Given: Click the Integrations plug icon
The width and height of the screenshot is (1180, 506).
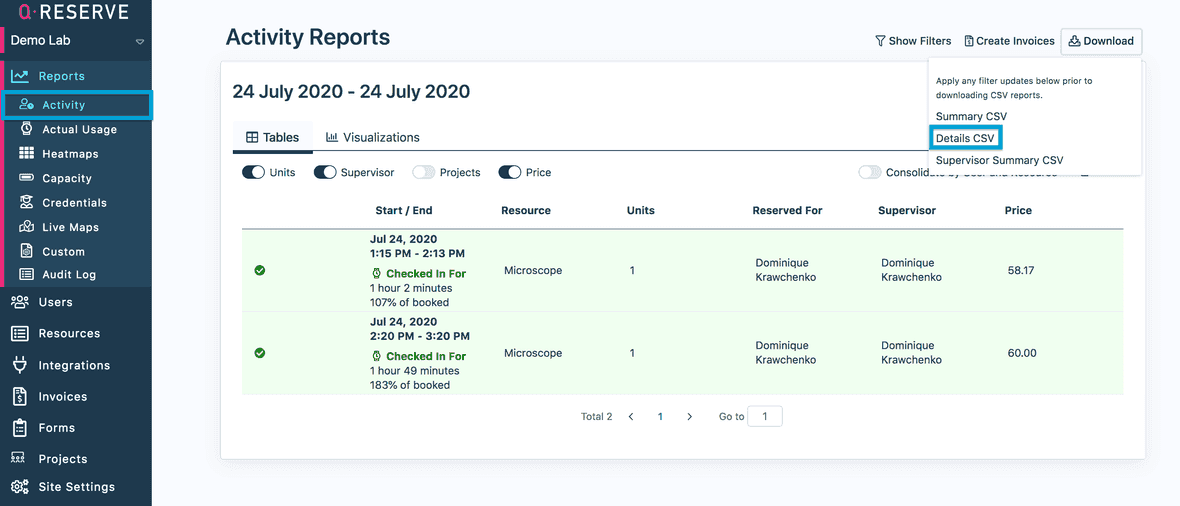Looking at the screenshot, I should click(x=19, y=365).
